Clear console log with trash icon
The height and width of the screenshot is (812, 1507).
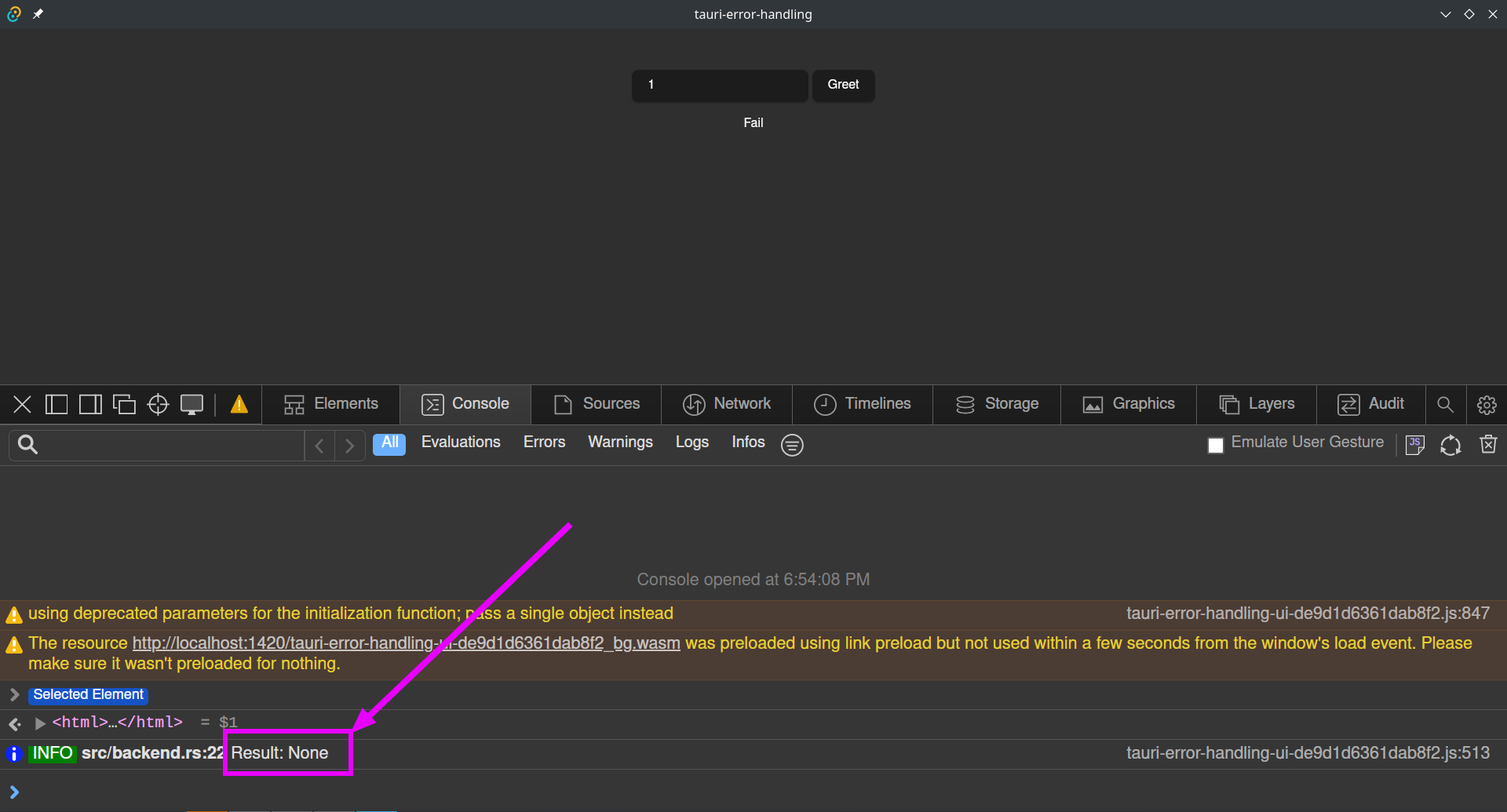[1488, 445]
